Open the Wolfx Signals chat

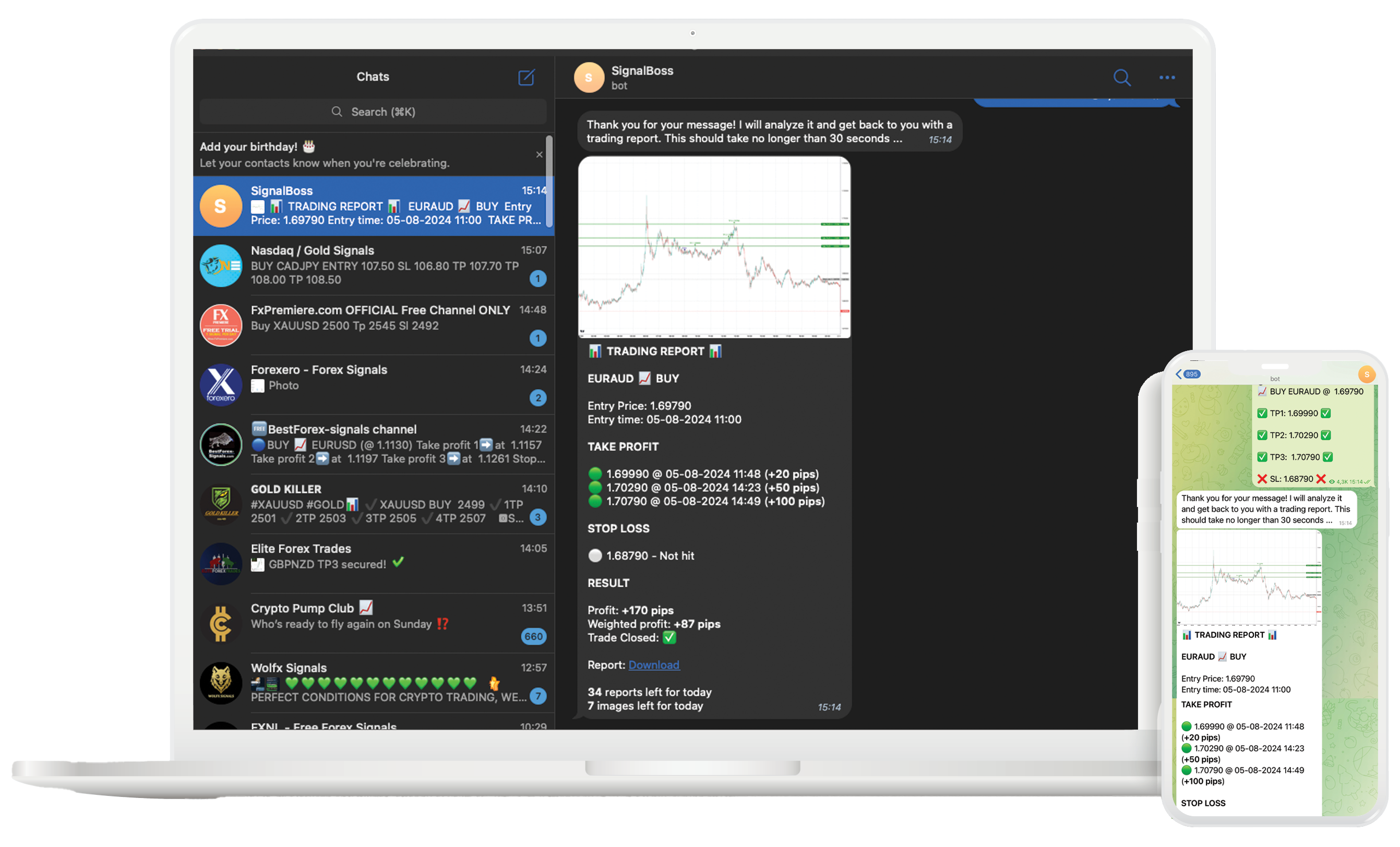click(x=373, y=683)
